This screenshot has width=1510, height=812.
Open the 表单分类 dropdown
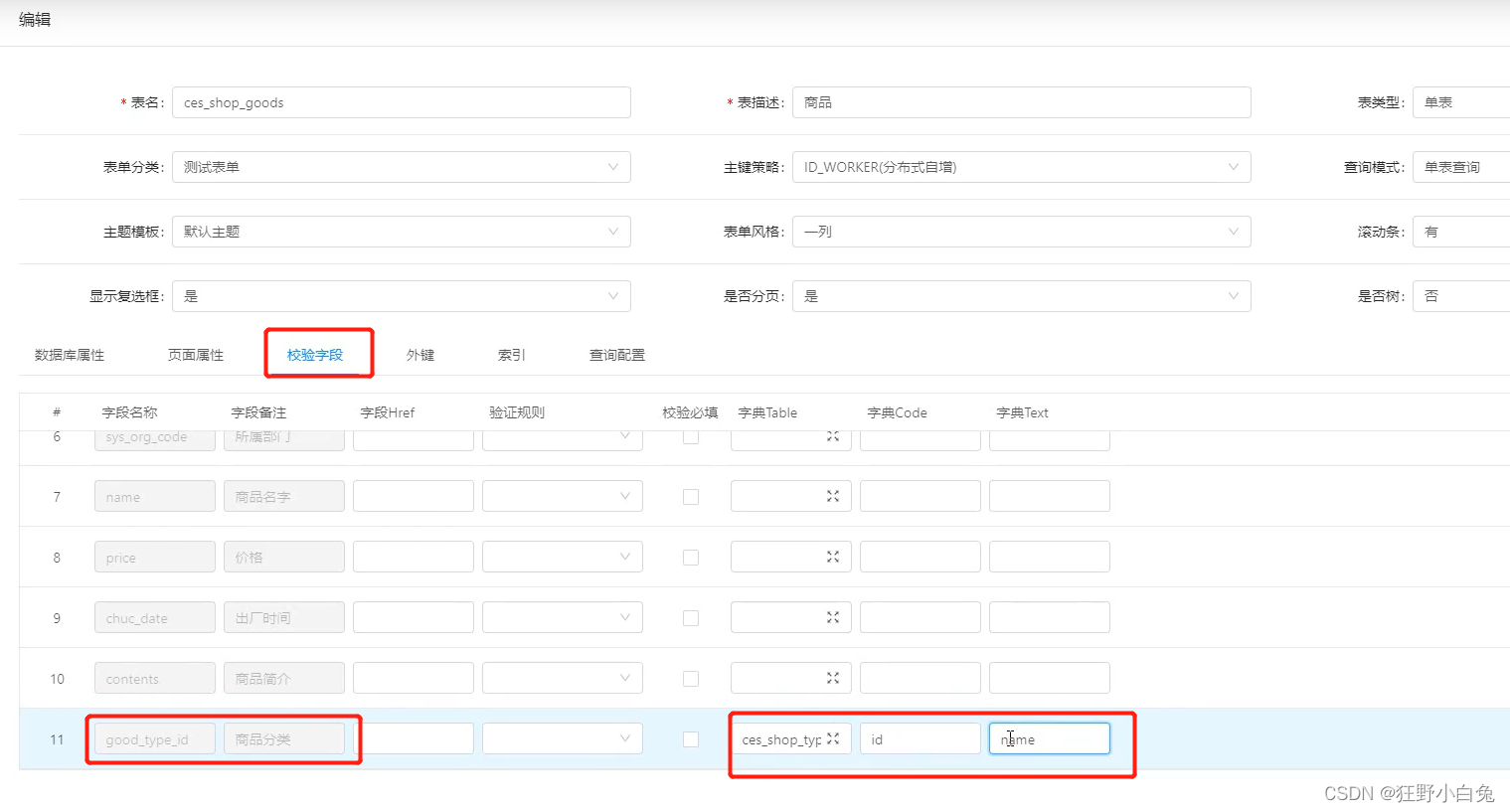click(x=402, y=166)
